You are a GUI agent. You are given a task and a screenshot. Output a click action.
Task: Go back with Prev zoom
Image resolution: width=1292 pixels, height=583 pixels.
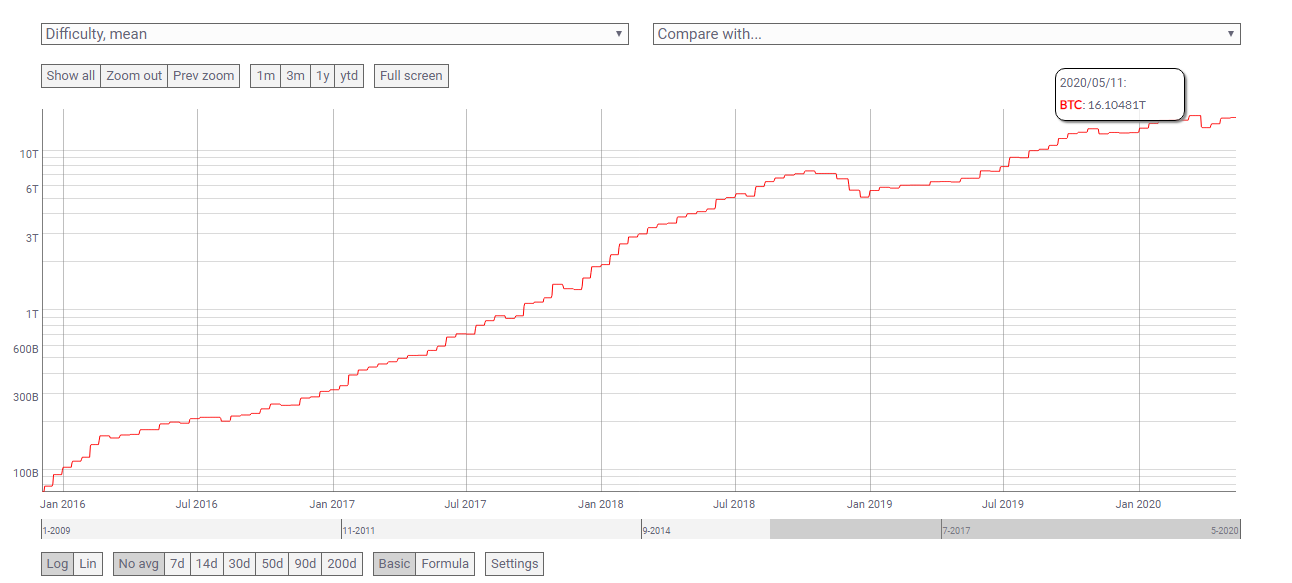point(203,76)
